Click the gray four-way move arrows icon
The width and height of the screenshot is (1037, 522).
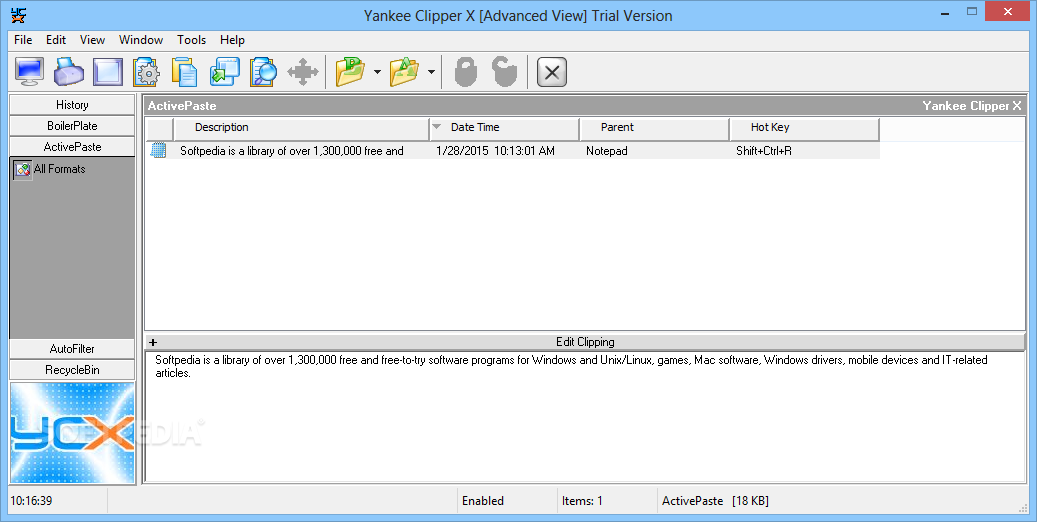click(x=303, y=71)
